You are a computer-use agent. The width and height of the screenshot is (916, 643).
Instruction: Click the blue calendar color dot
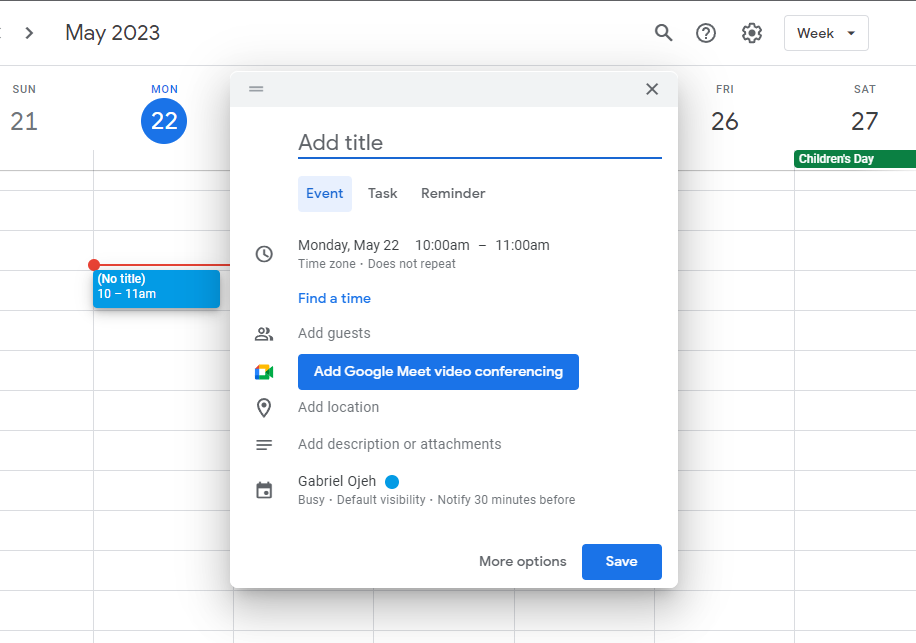pyautogui.click(x=392, y=482)
